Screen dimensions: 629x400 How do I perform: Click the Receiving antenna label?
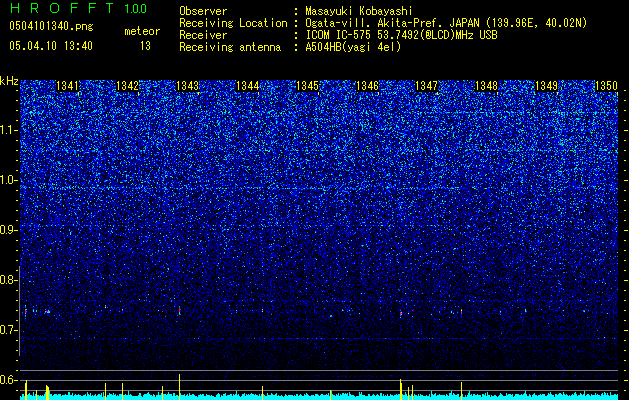coord(230,47)
